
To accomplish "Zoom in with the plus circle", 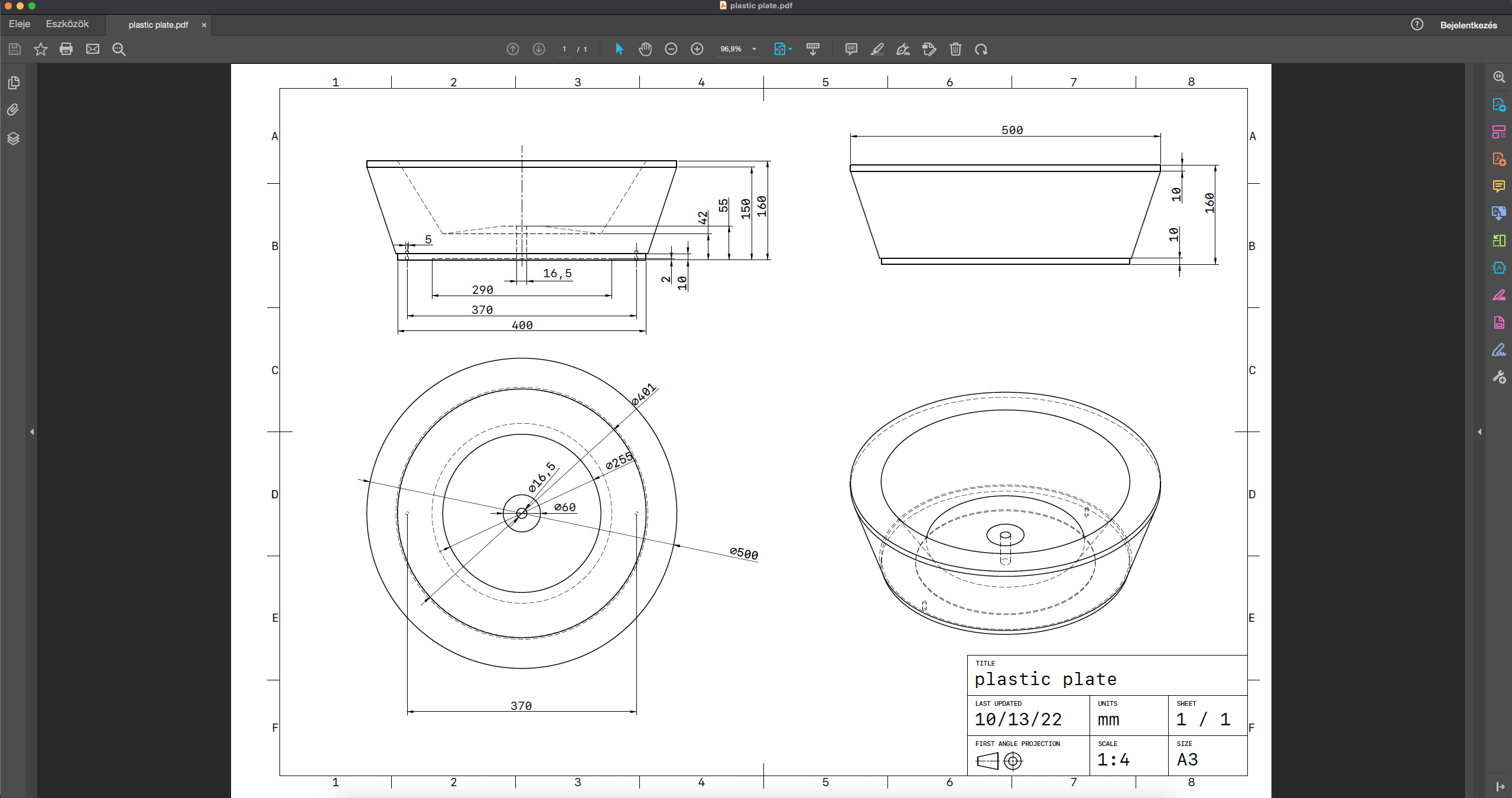I will [697, 49].
